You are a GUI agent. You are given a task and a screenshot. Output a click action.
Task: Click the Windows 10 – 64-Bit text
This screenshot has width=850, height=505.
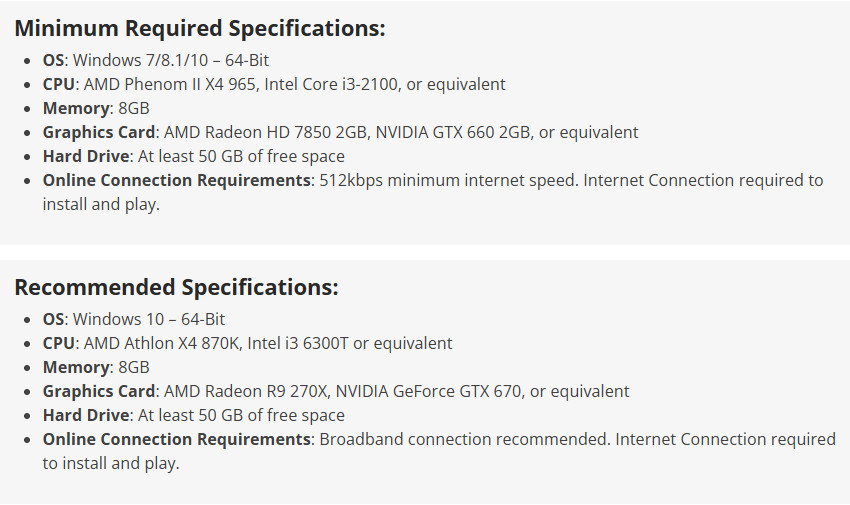pyautogui.click(x=149, y=319)
